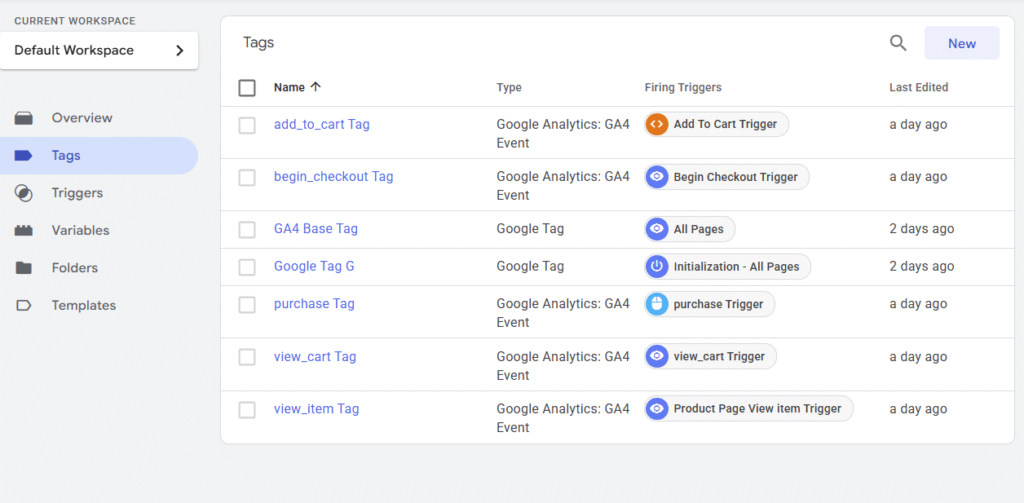
Task: Click the Initialization power trigger icon
Action: coord(657,267)
